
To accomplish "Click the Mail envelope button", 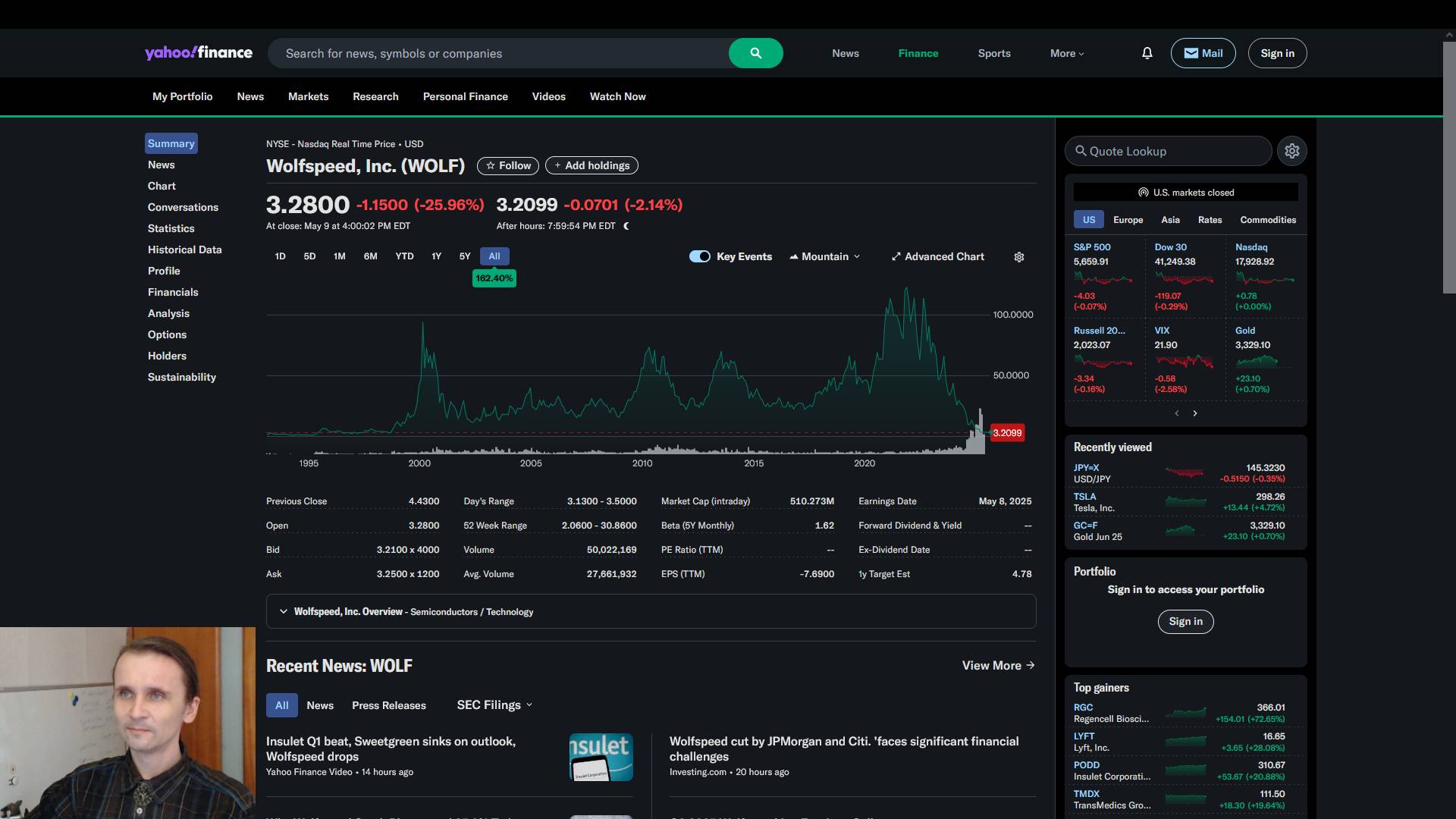I will click(x=1203, y=53).
